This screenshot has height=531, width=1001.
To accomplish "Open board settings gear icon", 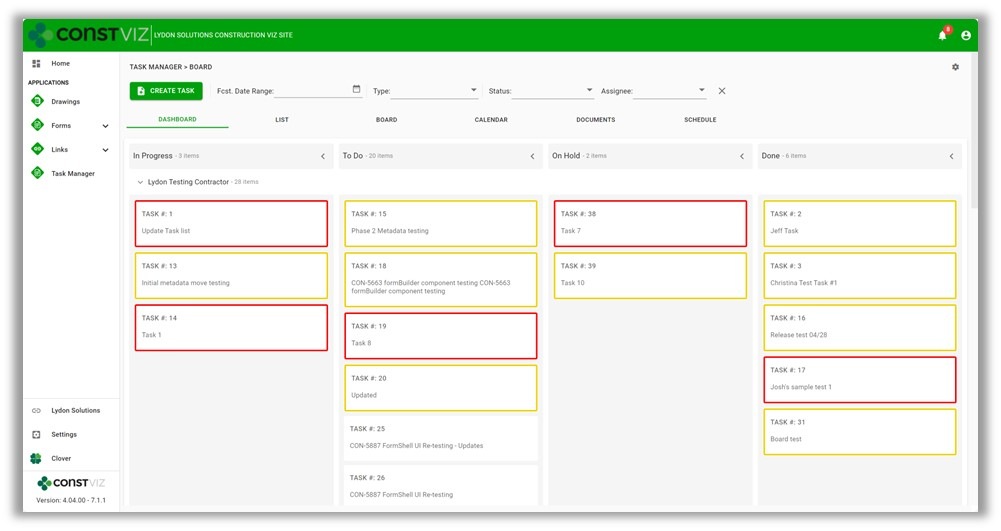I will 955,67.
